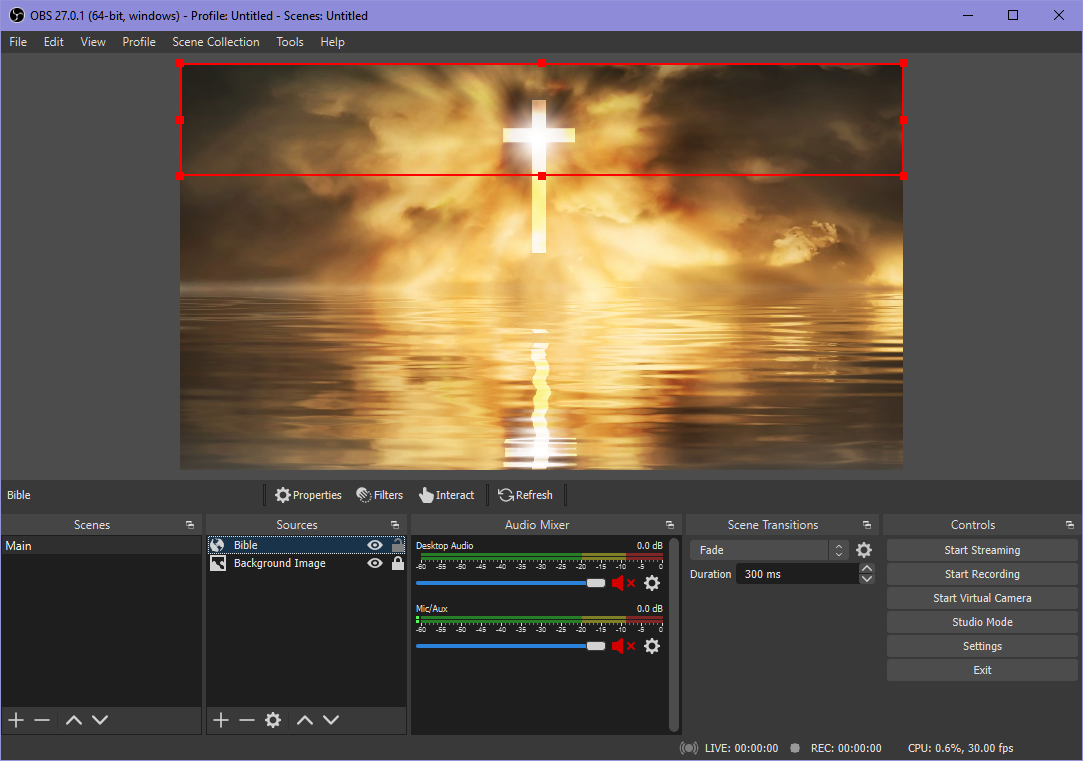Add a new source with the plus icon
The image size is (1083, 761).
pos(220,719)
